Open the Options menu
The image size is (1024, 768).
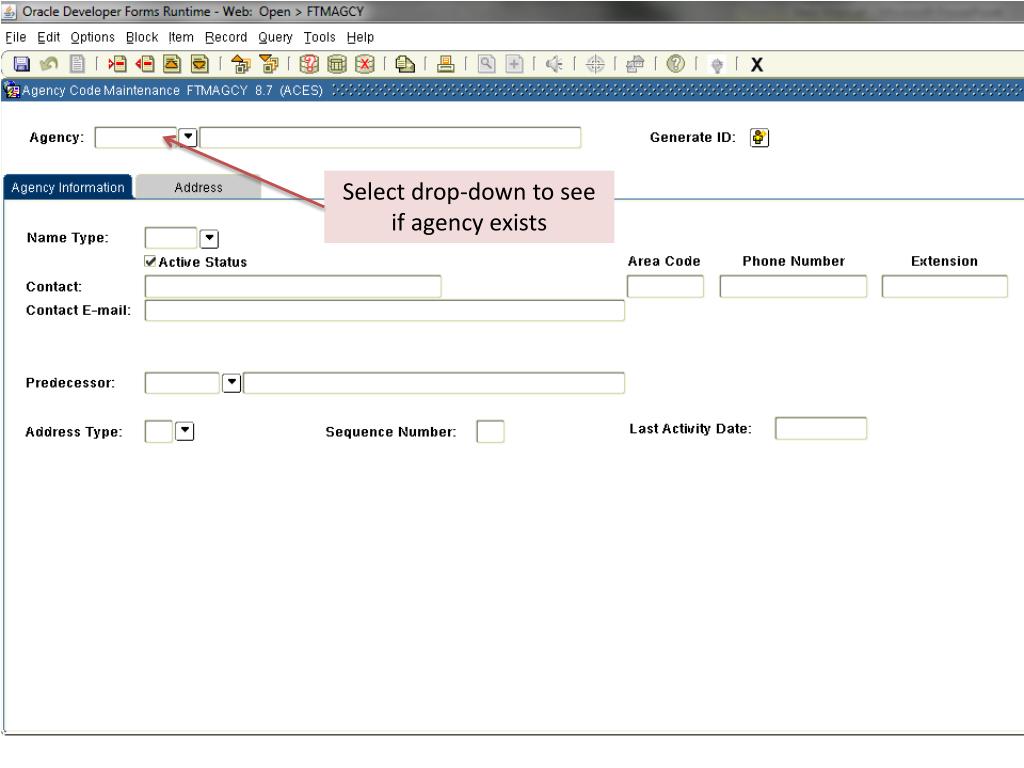pos(93,37)
